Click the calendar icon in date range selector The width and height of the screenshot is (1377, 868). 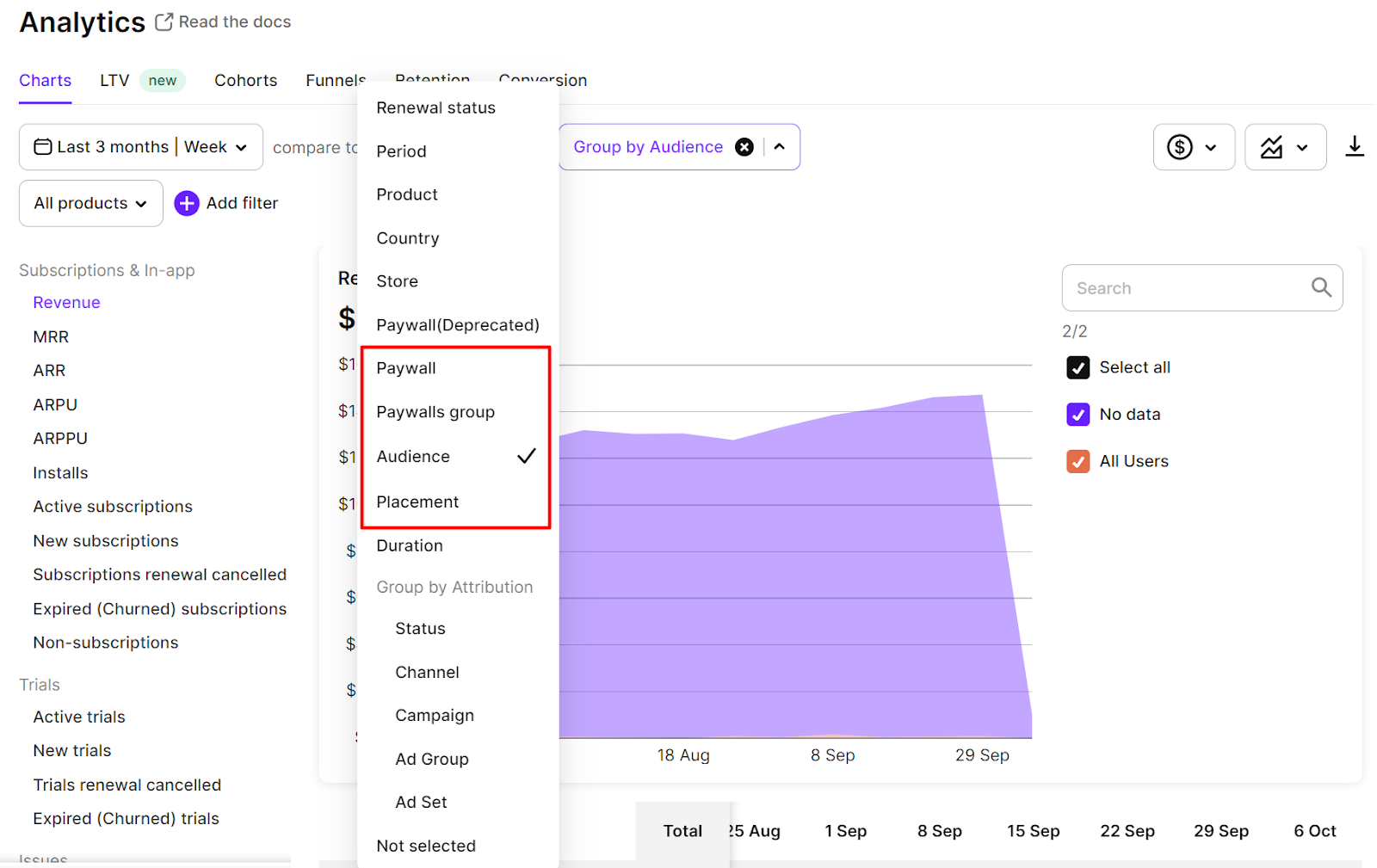(42, 147)
